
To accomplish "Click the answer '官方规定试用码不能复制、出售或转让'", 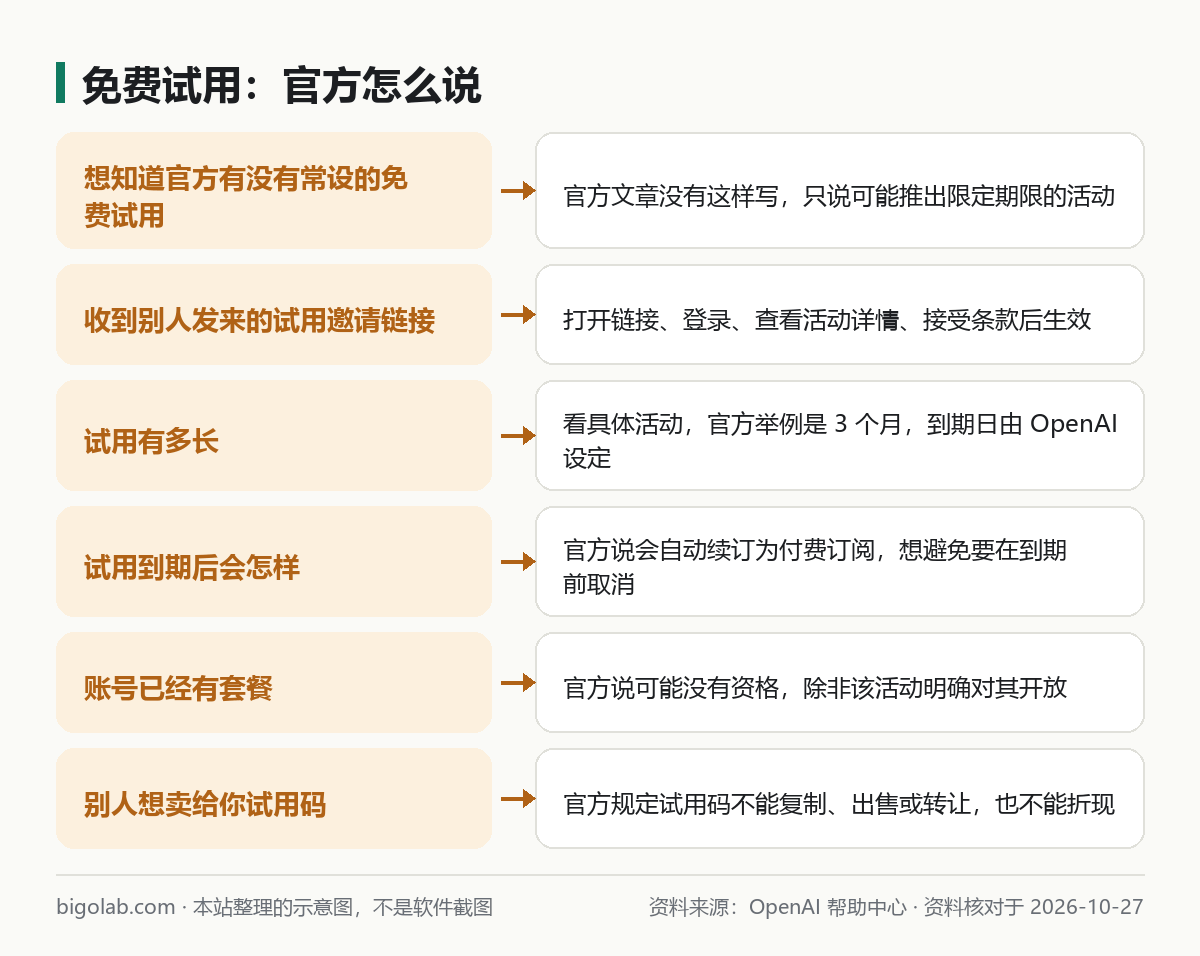I will (840, 799).
